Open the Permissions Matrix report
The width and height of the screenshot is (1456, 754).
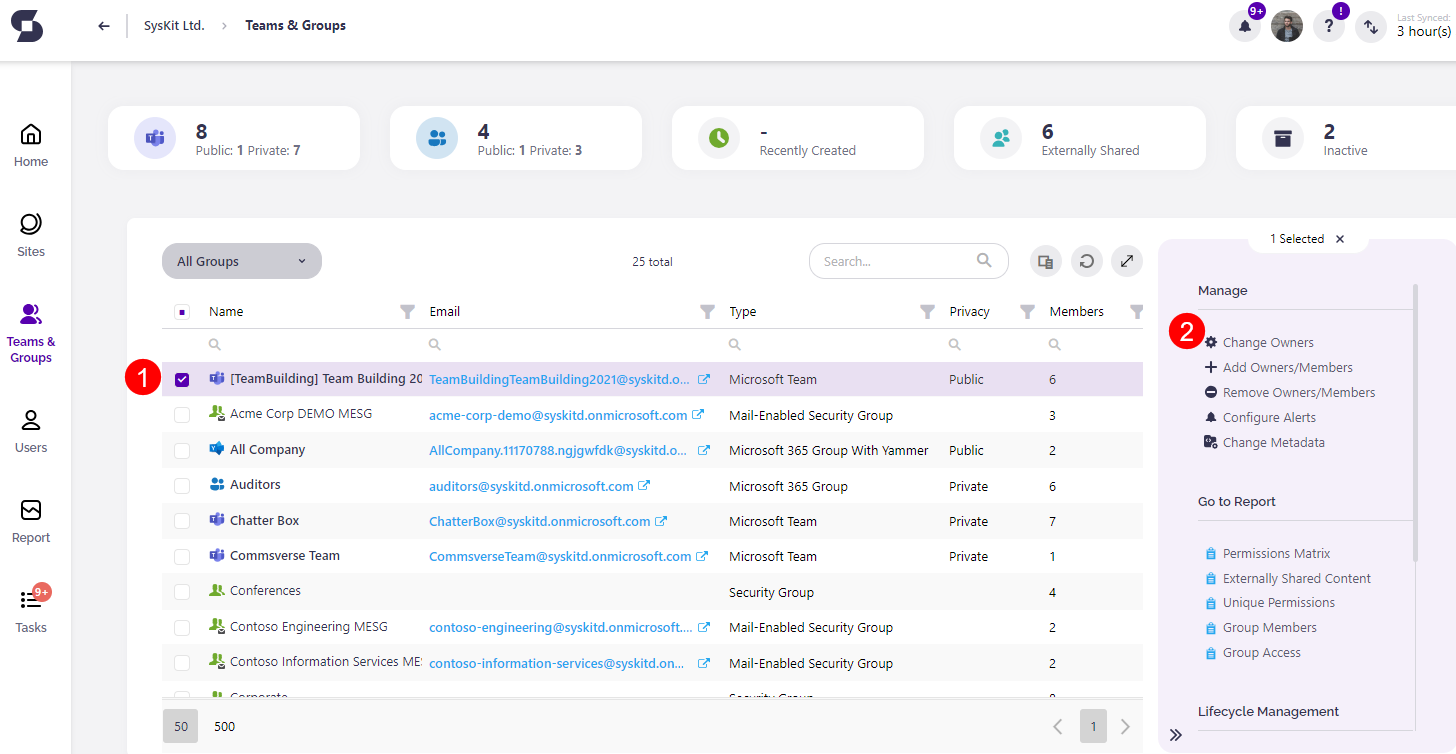1276,554
